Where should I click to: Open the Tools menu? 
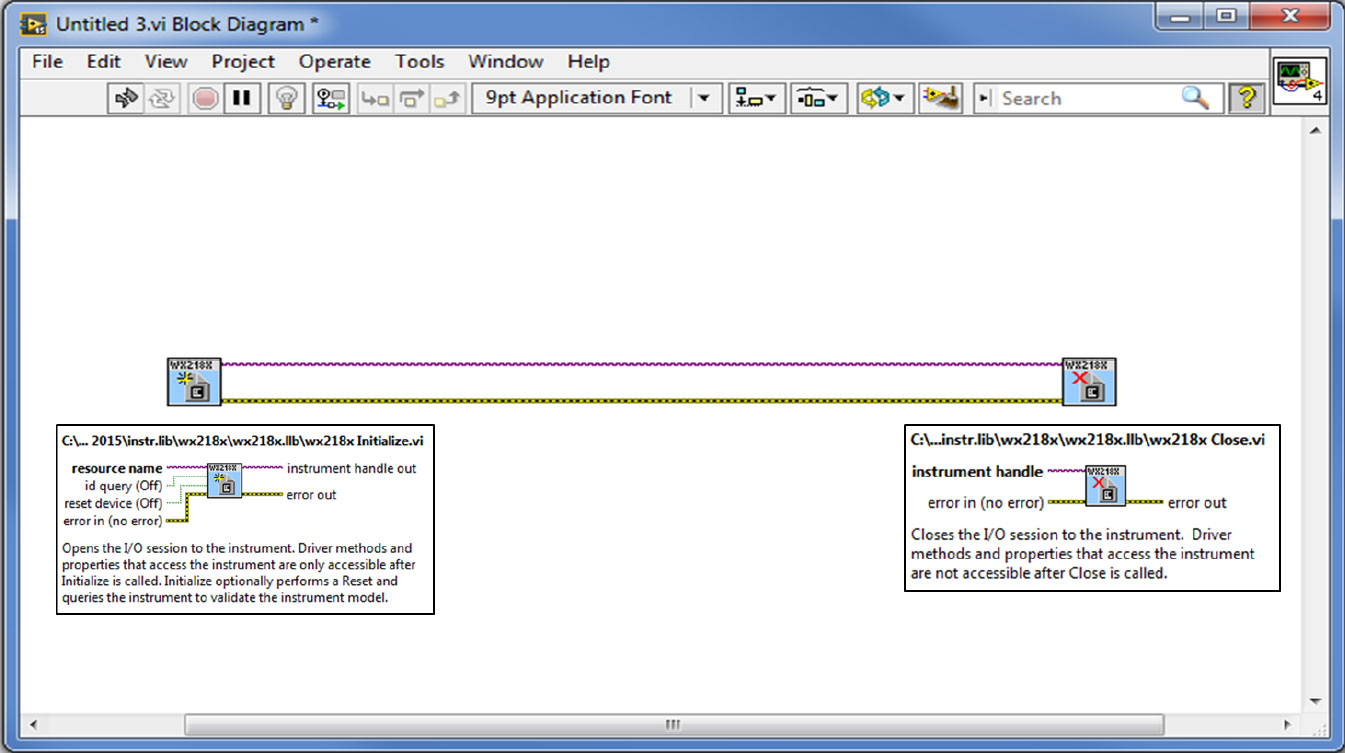419,61
